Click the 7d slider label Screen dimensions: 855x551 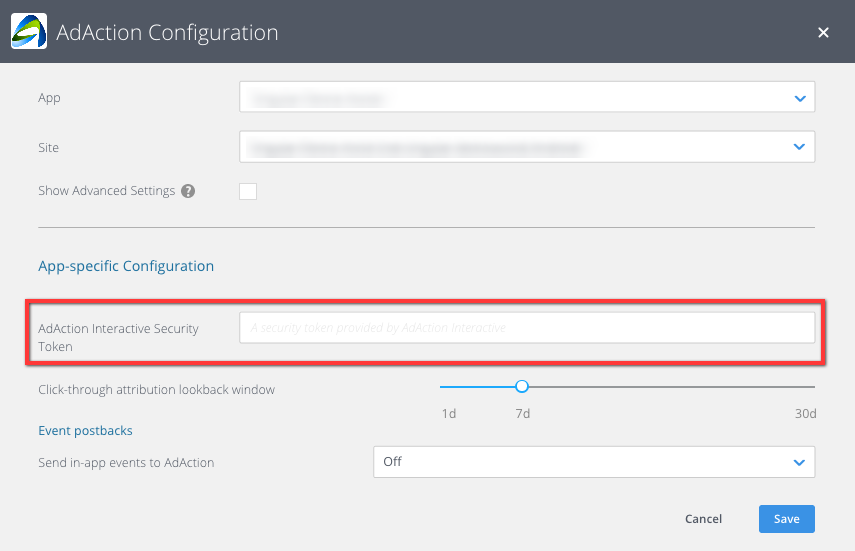click(x=523, y=414)
